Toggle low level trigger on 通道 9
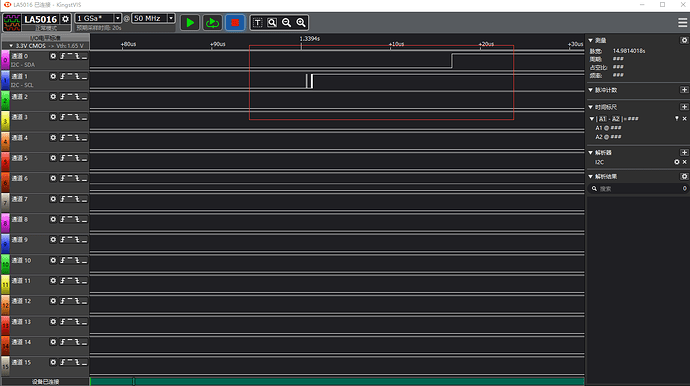The width and height of the screenshot is (690, 386). click(x=84, y=240)
